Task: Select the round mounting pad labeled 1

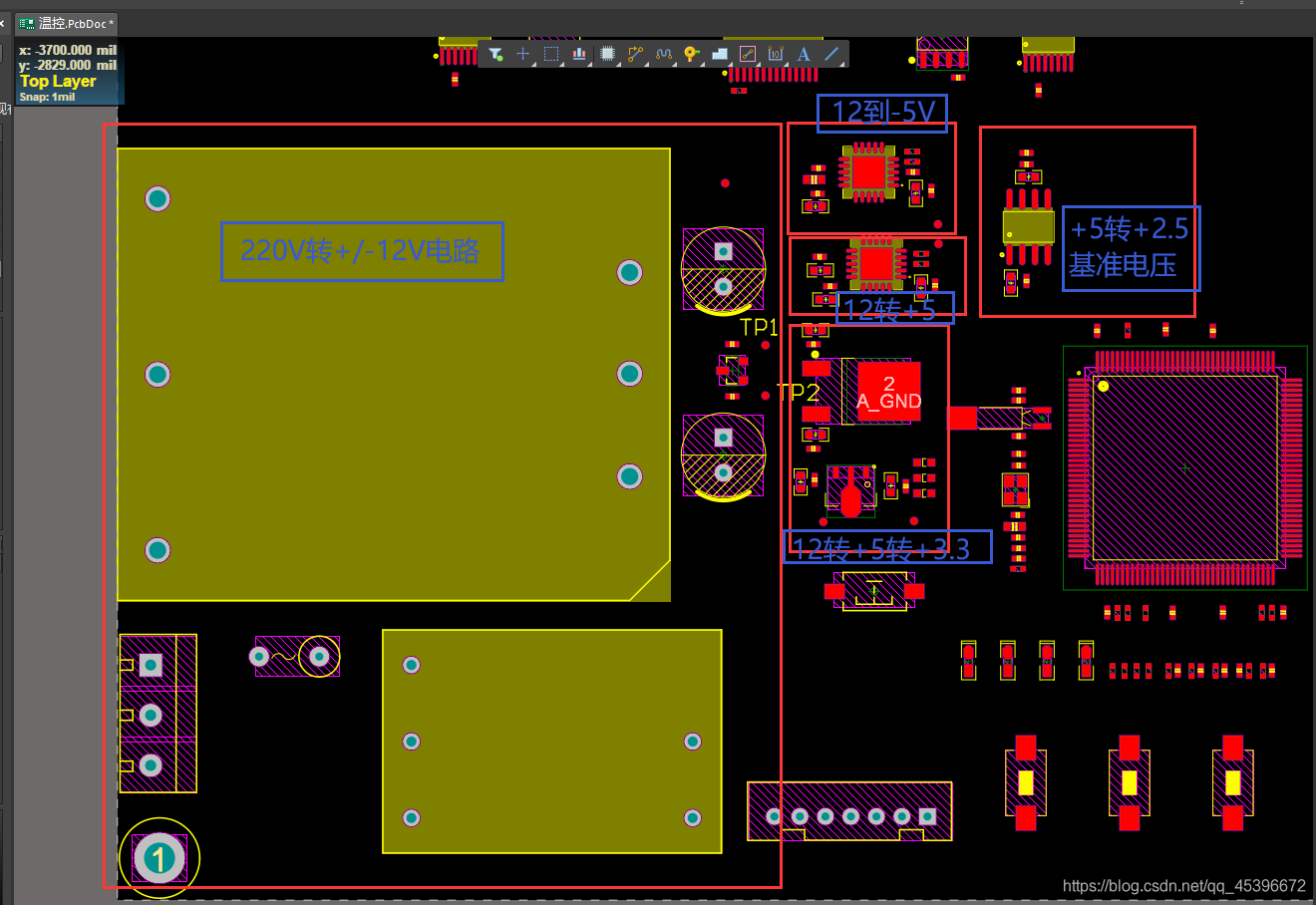Action: coord(159,858)
